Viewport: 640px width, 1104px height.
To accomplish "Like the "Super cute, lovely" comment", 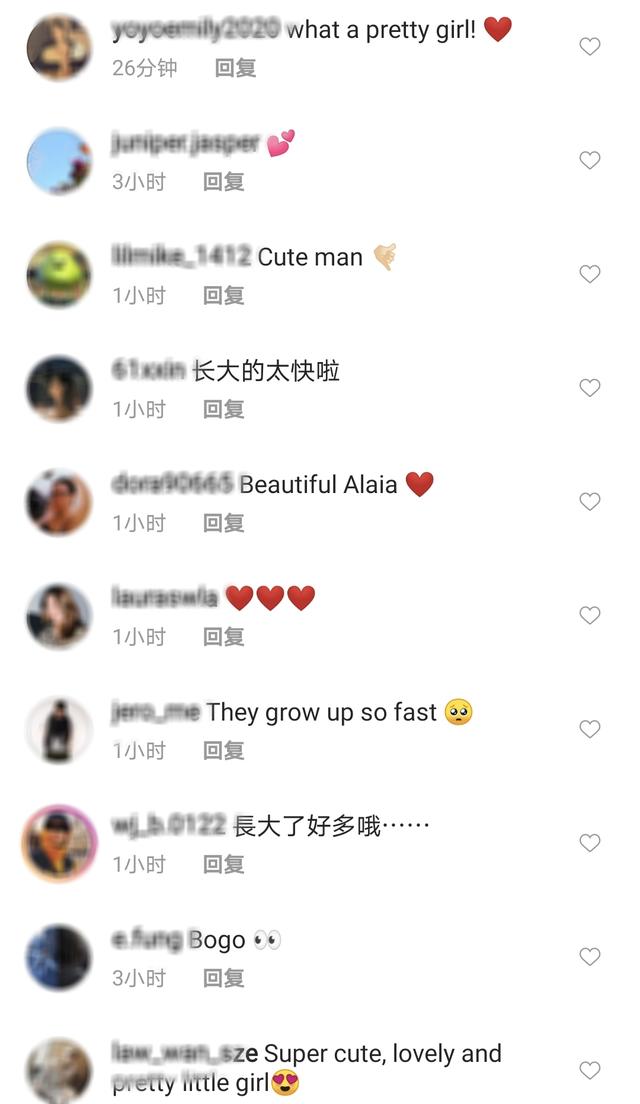I will click(x=589, y=1070).
